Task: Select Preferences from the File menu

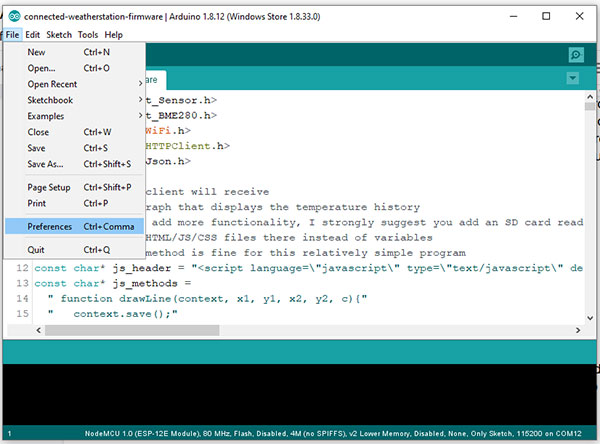Action: (x=50, y=227)
